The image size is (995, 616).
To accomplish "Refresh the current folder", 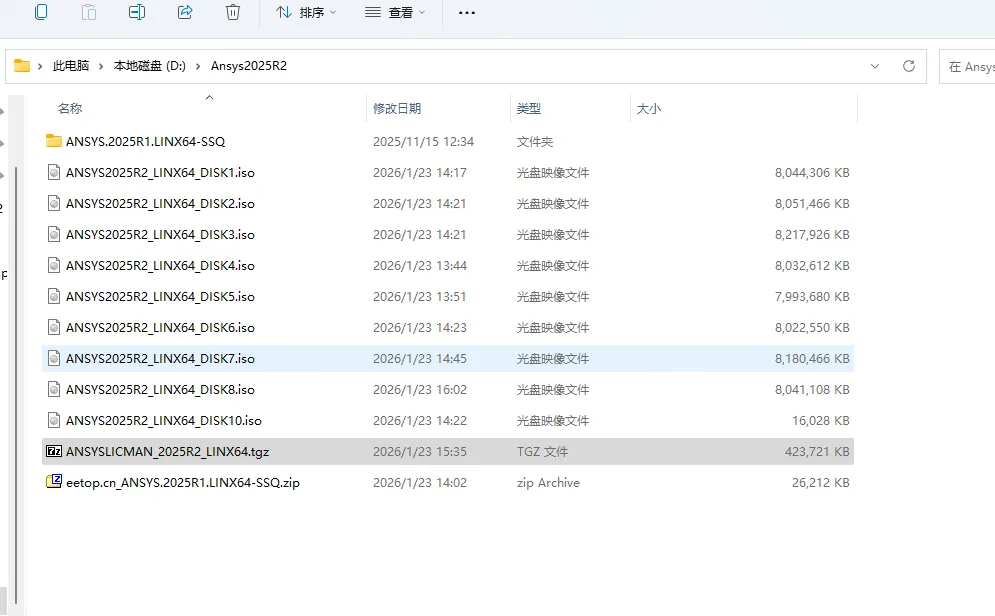I will [909, 66].
